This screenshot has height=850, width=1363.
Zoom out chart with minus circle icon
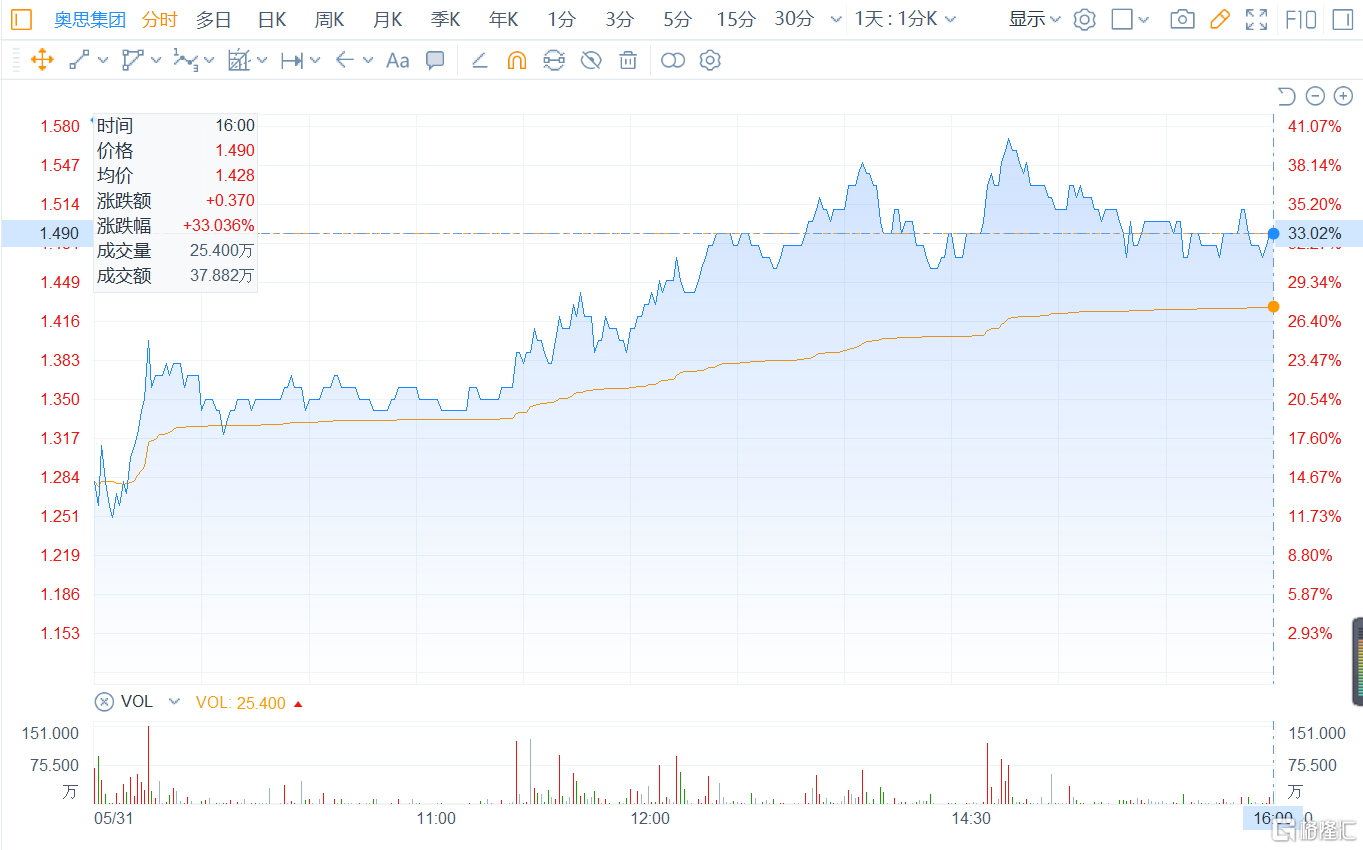(1315, 96)
